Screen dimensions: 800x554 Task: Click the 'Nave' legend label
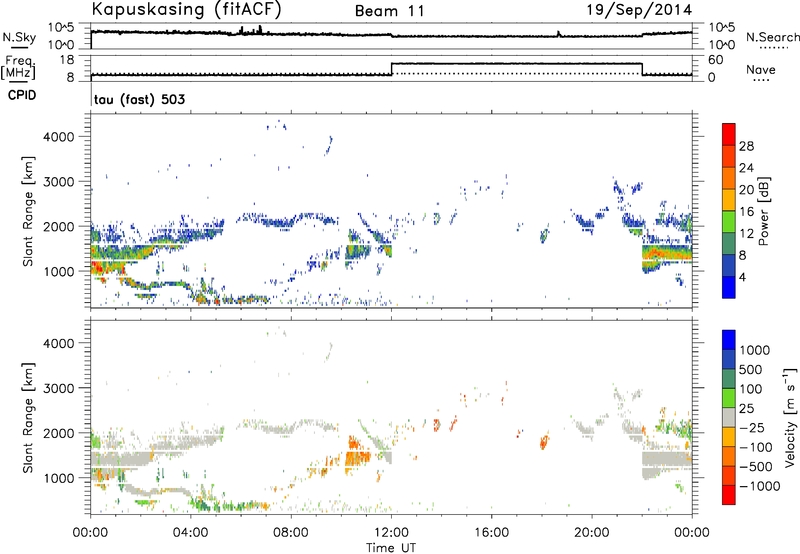coord(761,69)
